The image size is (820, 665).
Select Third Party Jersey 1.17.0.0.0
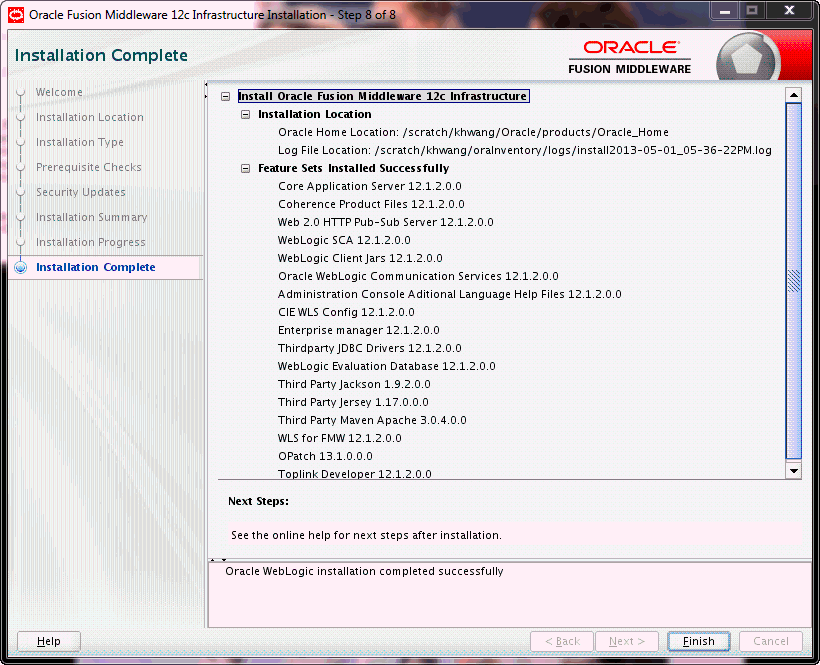(353, 403)
